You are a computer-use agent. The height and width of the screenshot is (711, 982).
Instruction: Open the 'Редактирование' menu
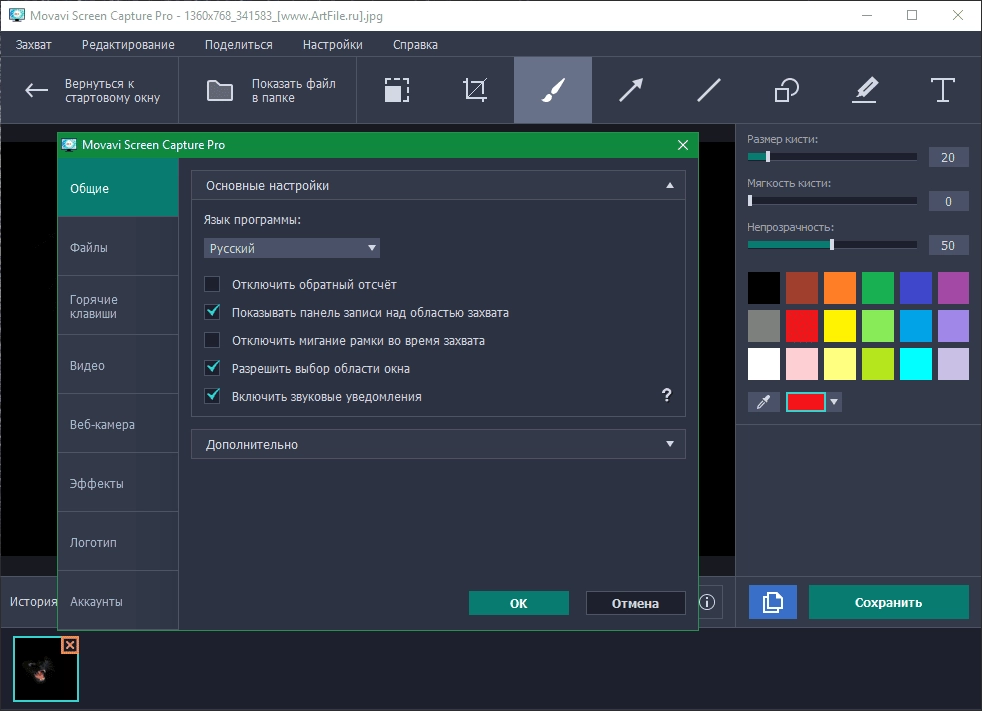[128, 44]
